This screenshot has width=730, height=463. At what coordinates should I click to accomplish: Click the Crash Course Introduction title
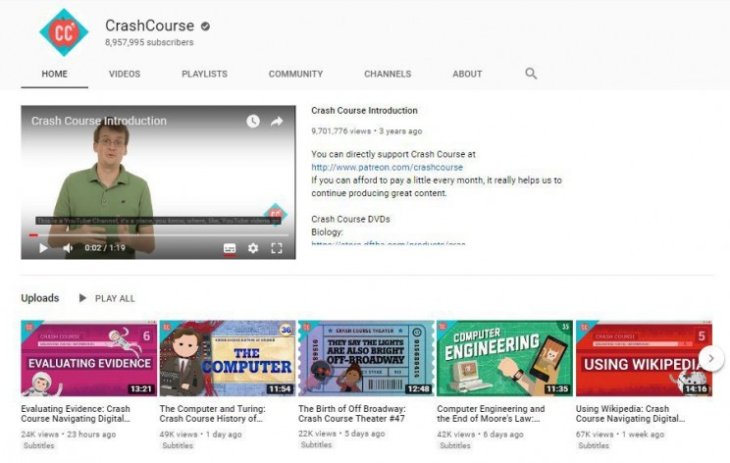click(364, 111)
